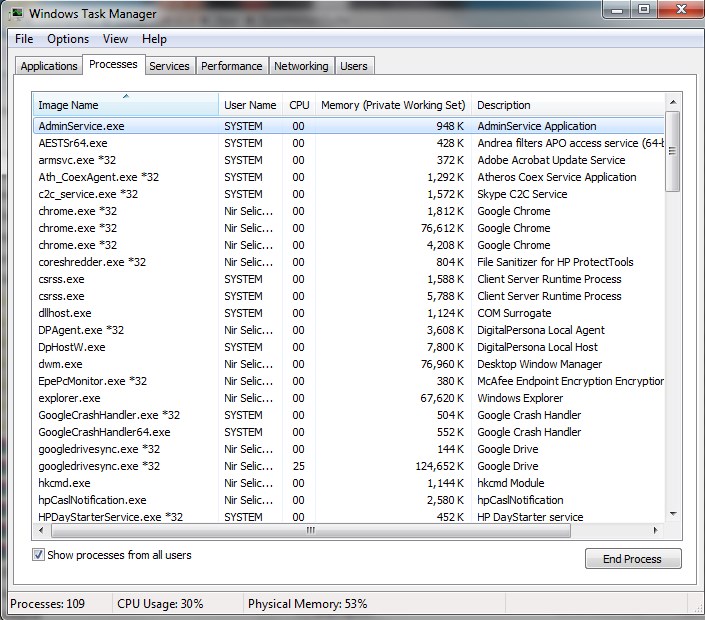Click the vertical scrollbar thumb
Screen dimensions: 705x620
[x=673, y=152]
